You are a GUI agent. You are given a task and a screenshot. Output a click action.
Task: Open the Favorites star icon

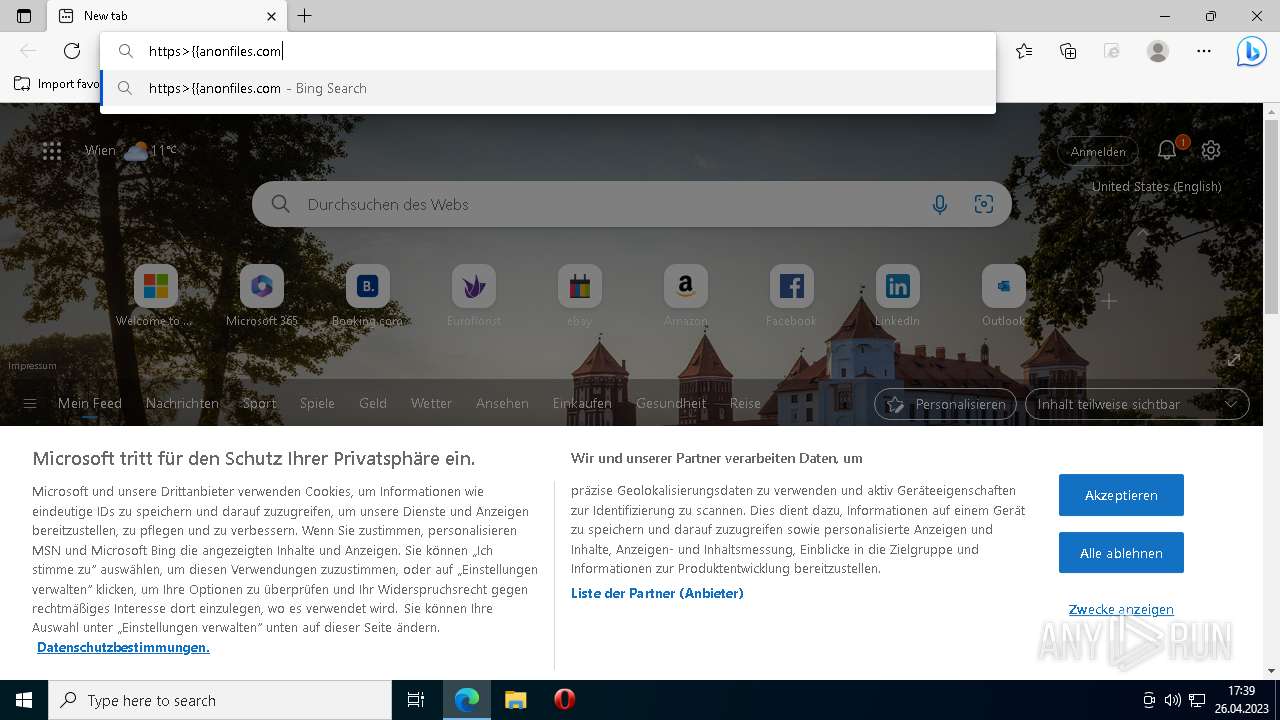(1024, 51)
